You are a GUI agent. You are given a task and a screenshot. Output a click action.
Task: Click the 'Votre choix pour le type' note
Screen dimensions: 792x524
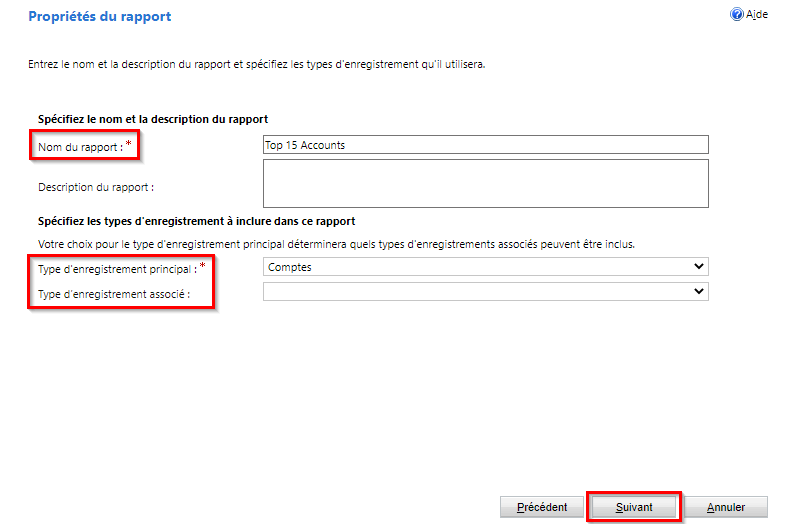(336, 244)
